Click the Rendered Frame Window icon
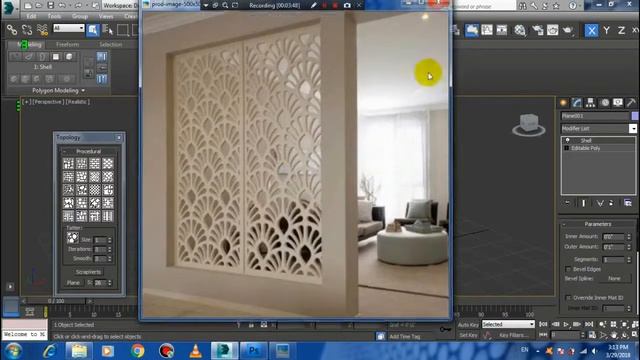Viewport: 640px width, 360px height. tap(553, 30)
